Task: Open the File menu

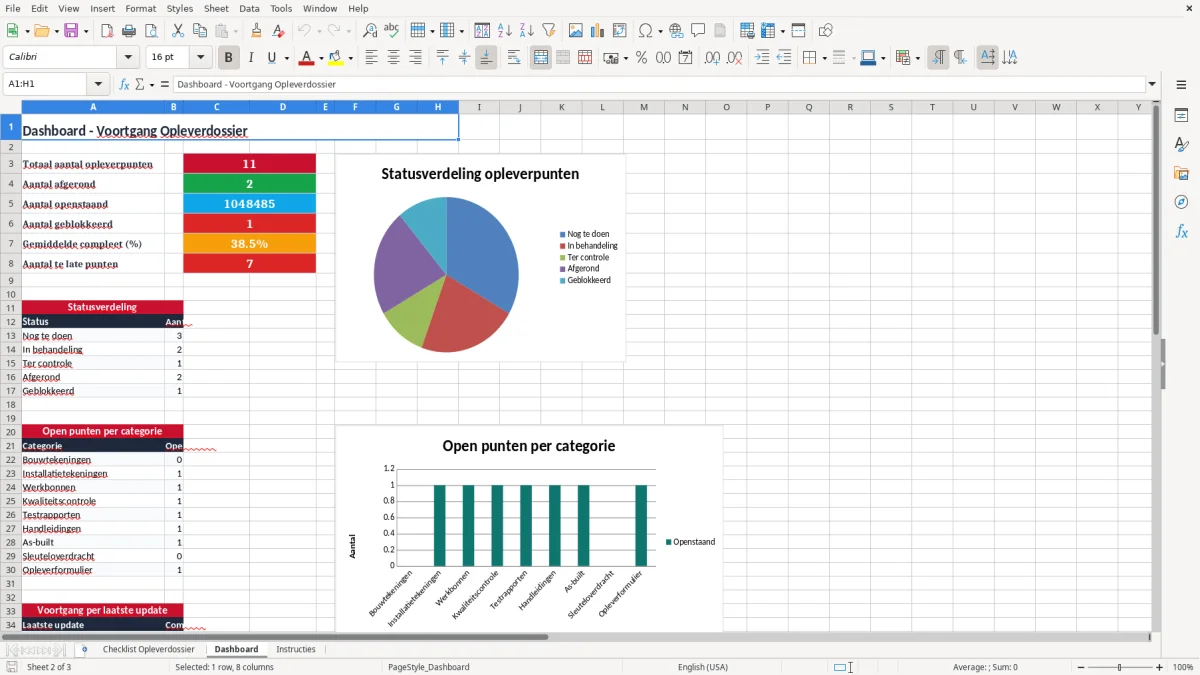Action: pos(12,8)
